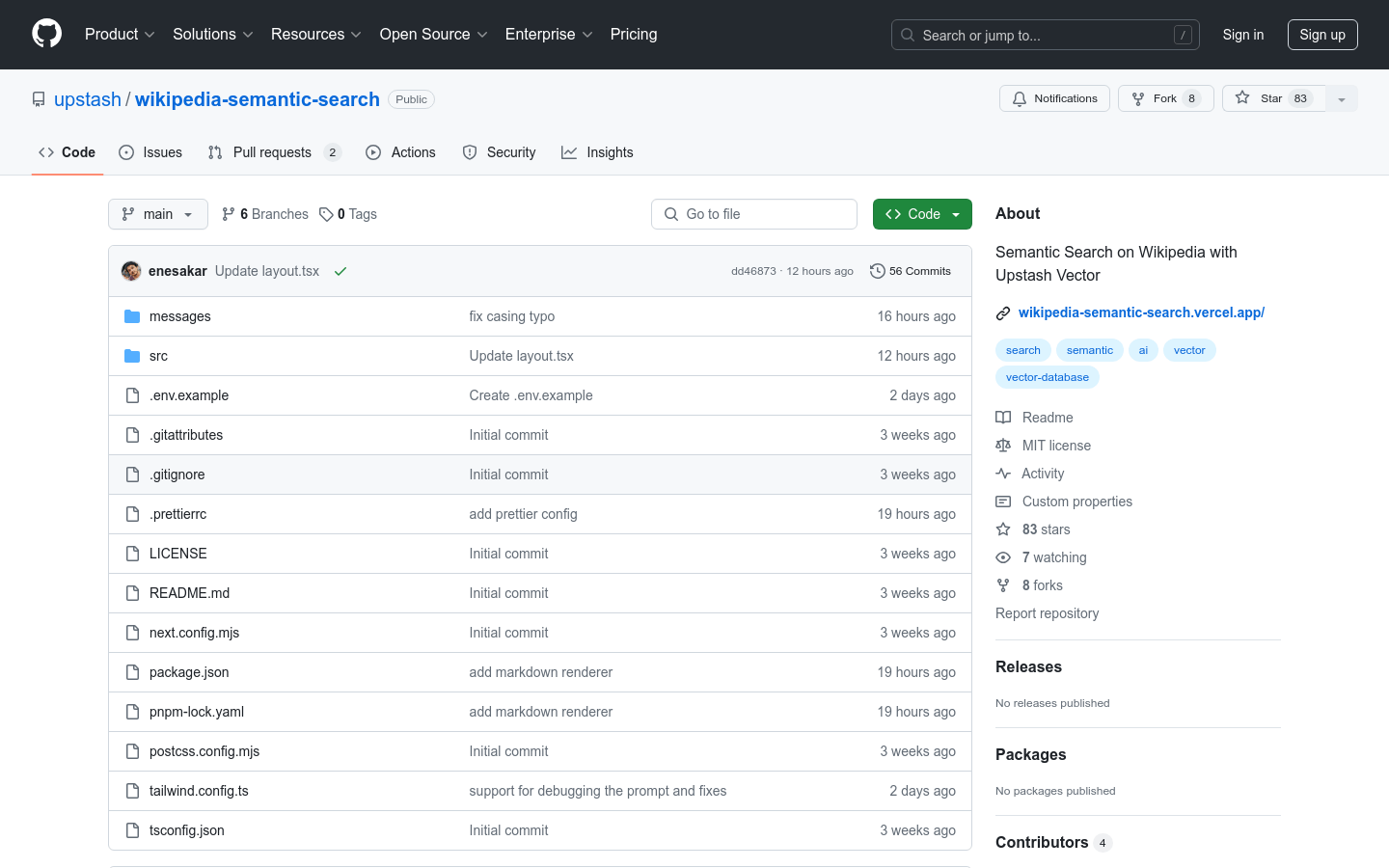Focus the Search or jump to field

[x=1046, y=35]
